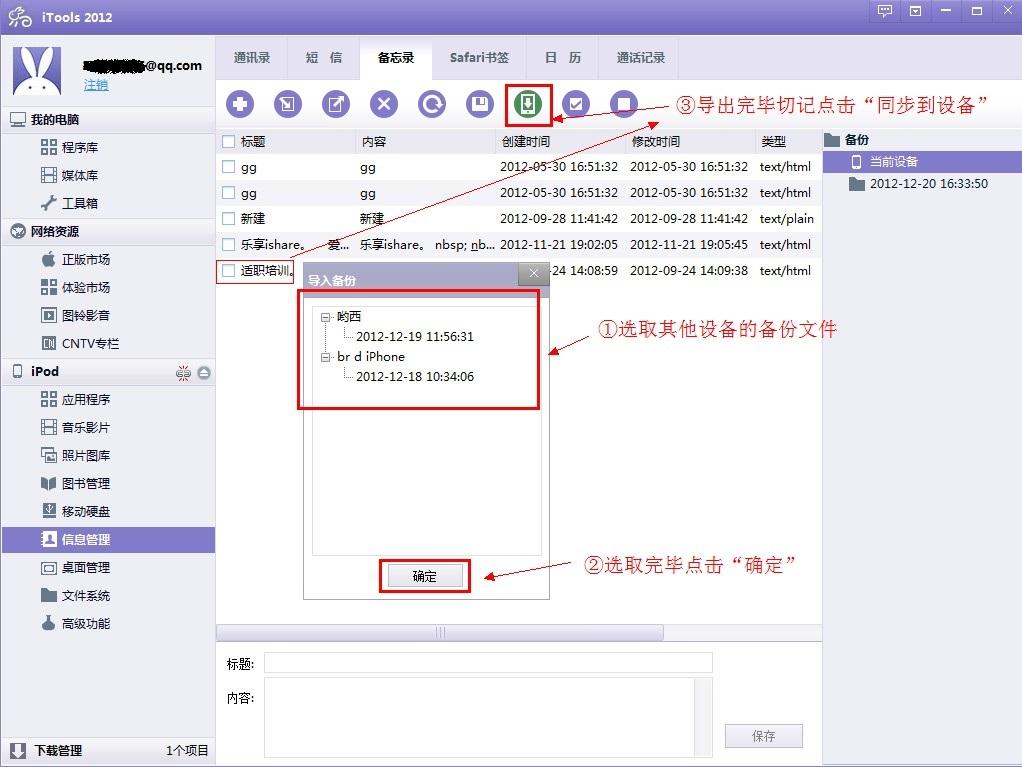Tick the checkbox for the 新建 memo

point(229,219)
